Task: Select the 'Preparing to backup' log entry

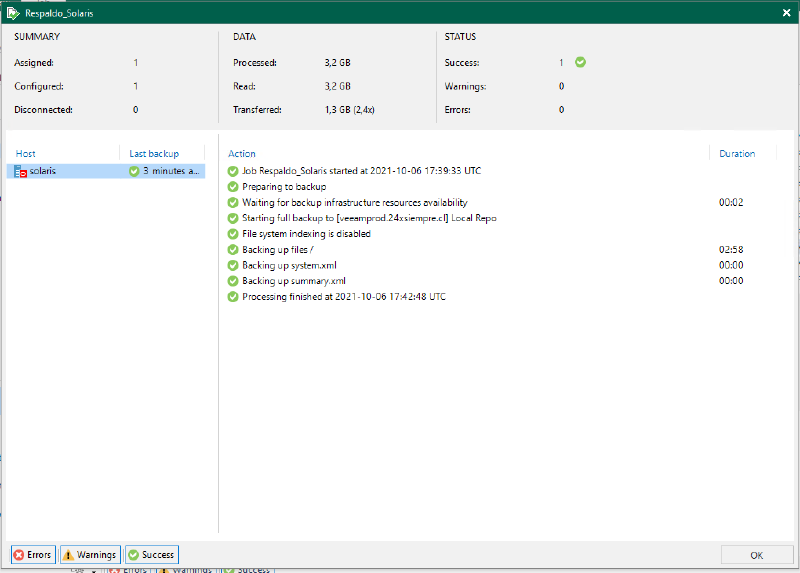Action: click(x=284, y=187)
